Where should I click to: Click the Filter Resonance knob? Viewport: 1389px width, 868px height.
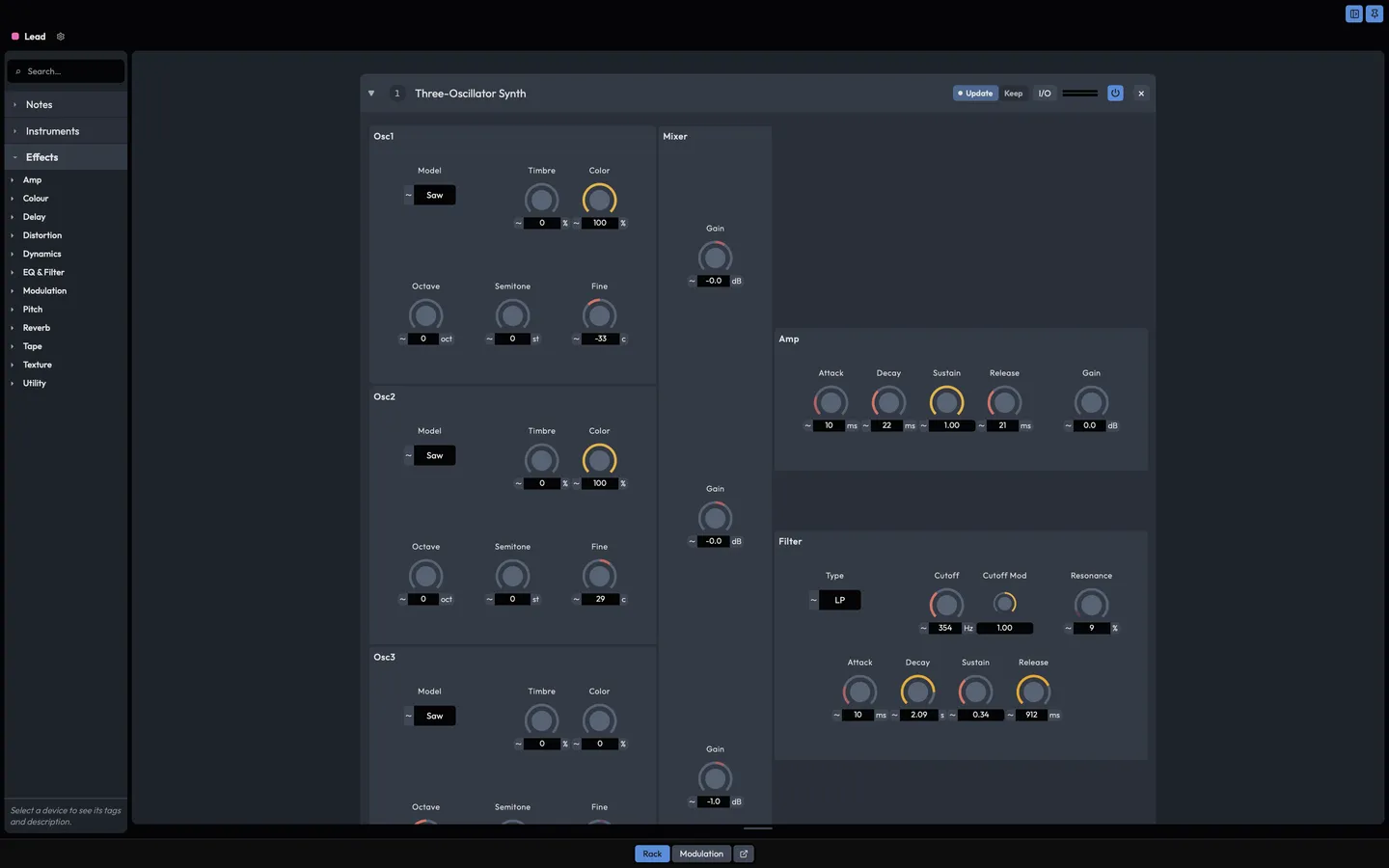click(1091, 605)
